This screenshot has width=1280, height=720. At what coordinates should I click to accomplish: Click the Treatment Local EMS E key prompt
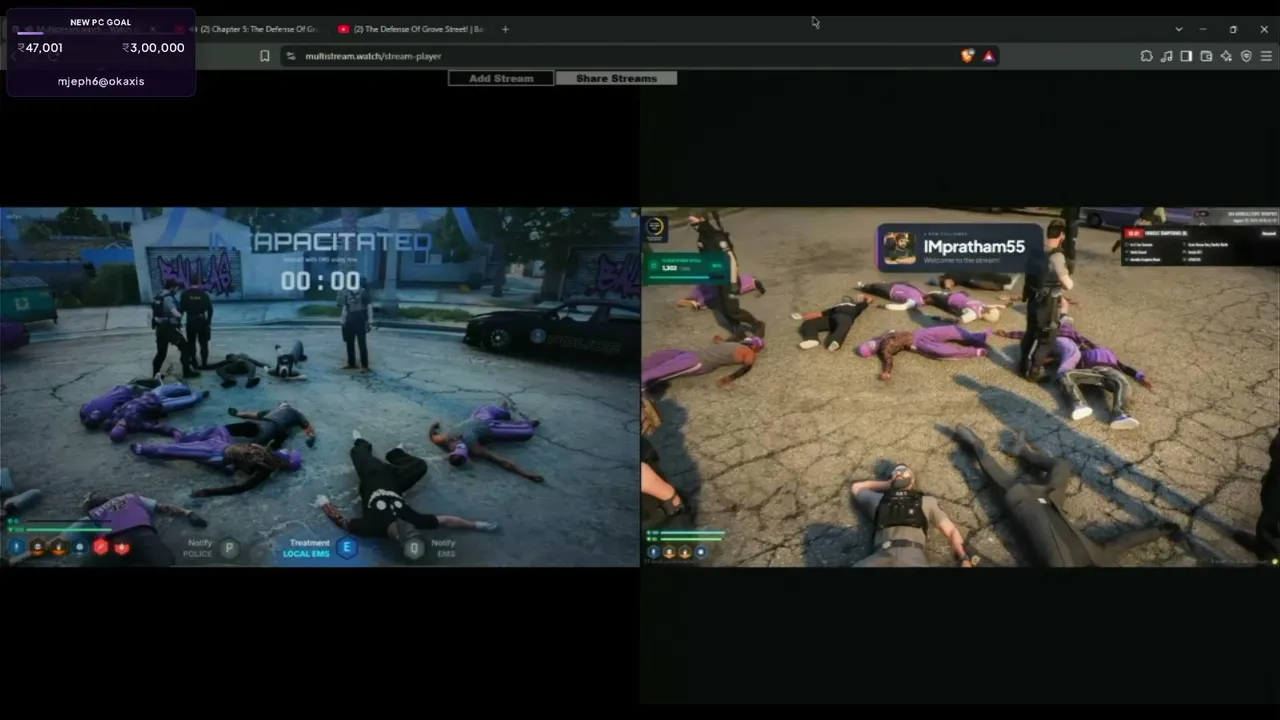347,547
